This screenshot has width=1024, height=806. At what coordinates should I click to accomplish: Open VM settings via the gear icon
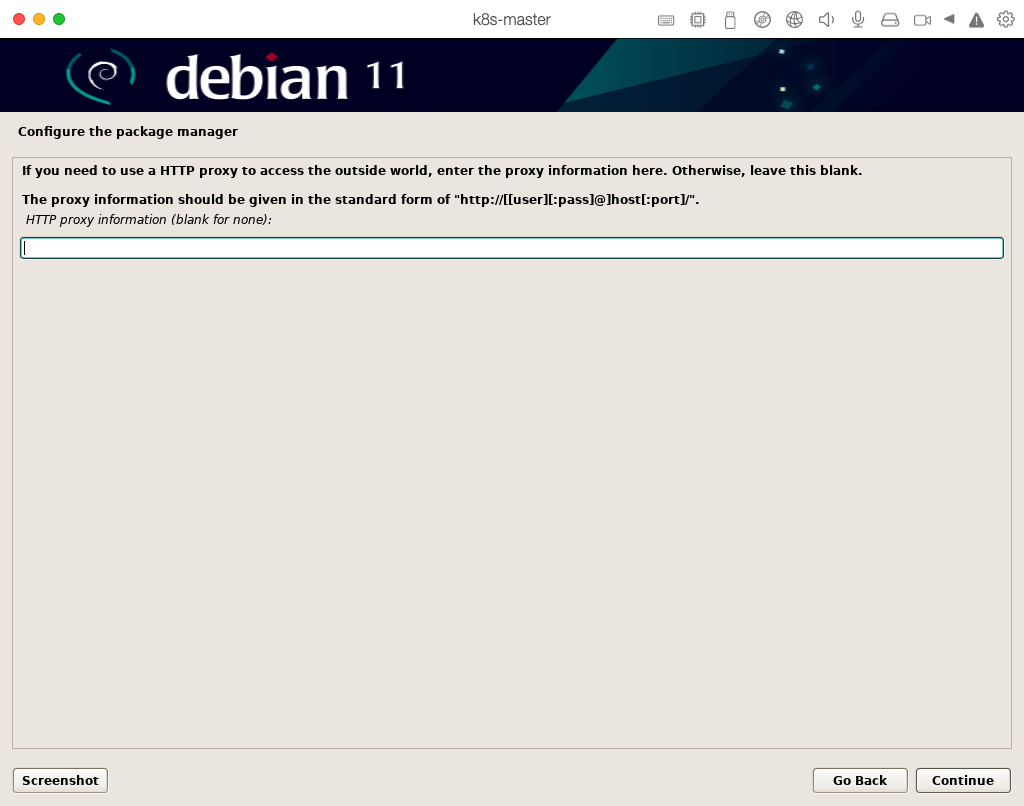[x=1006, y=20]
